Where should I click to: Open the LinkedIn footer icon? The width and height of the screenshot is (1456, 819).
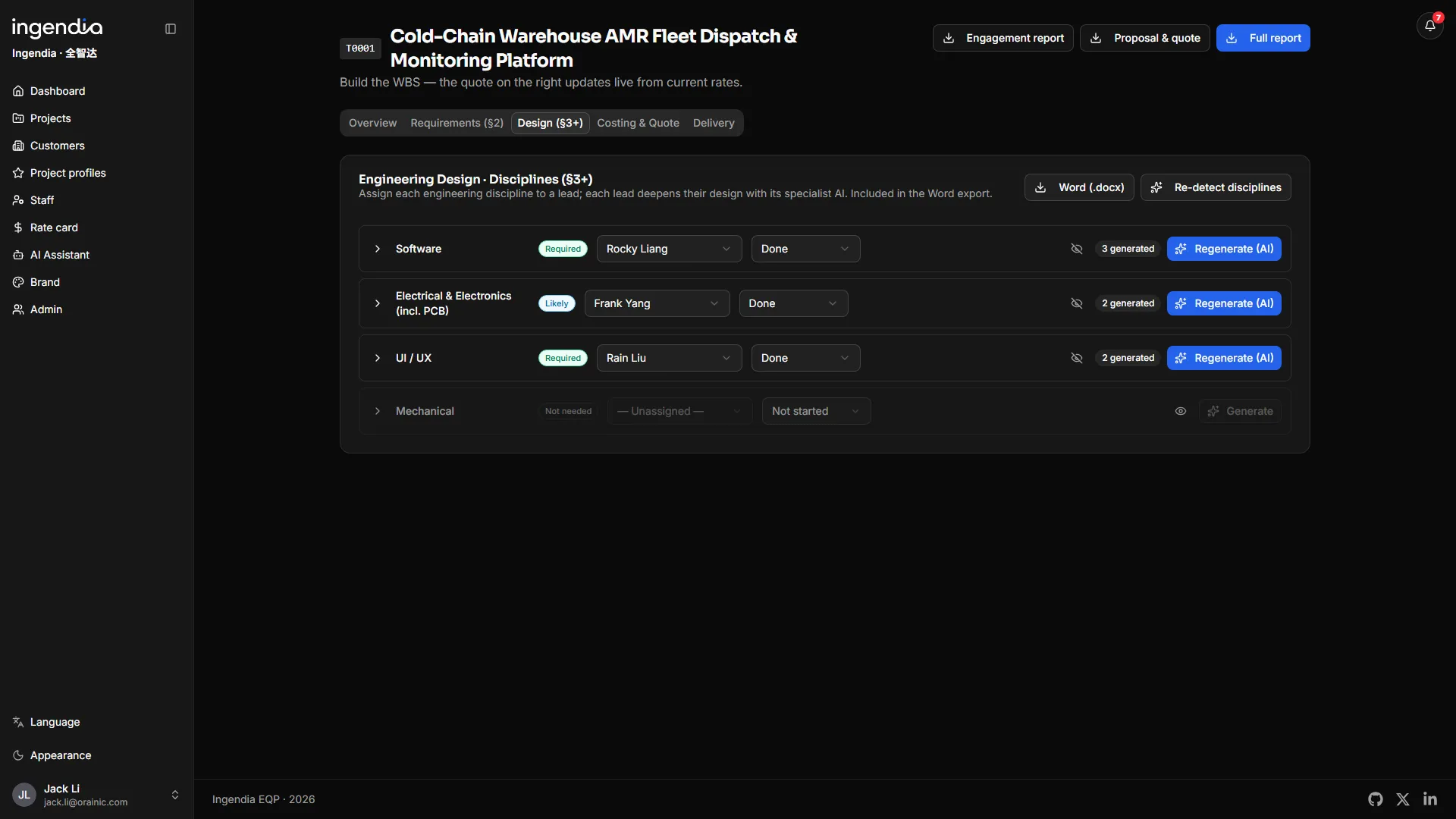(x=1430, y=799)
